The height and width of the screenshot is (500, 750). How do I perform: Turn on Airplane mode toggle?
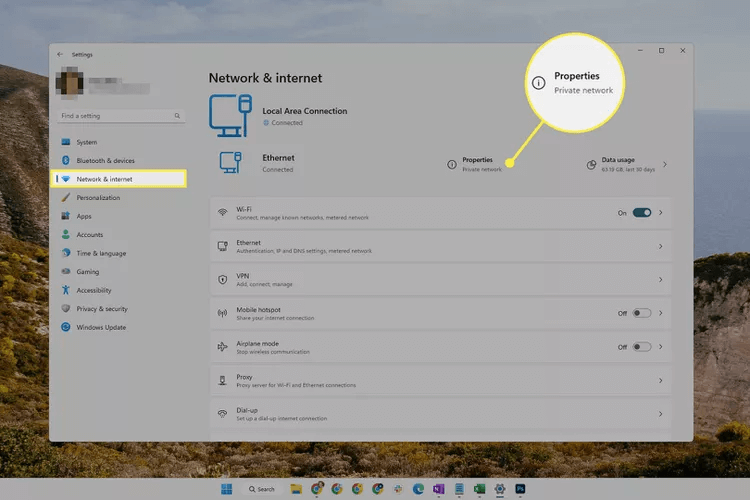pos(642,347)
